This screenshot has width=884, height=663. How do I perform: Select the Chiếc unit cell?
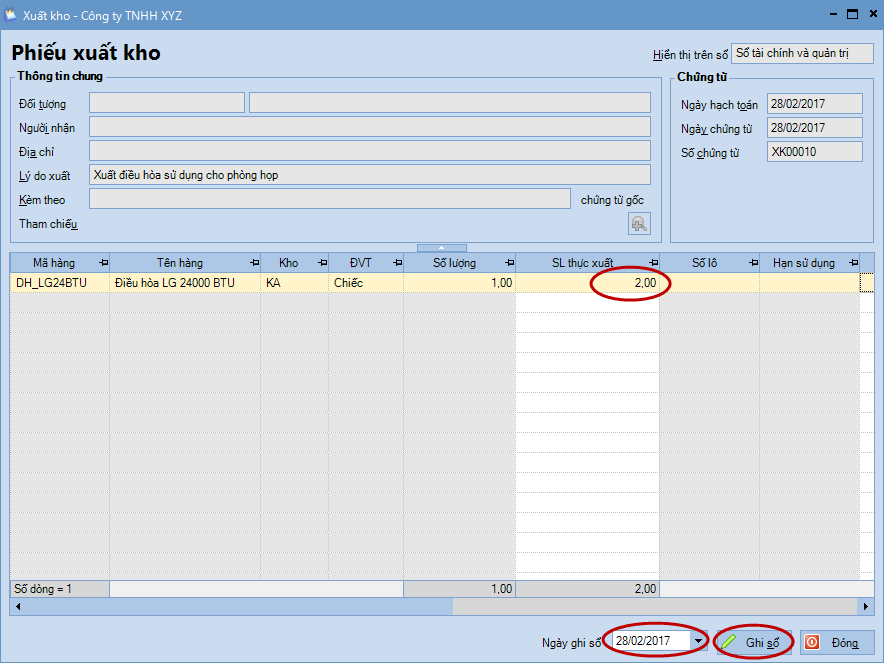click(x=366, y=282)
